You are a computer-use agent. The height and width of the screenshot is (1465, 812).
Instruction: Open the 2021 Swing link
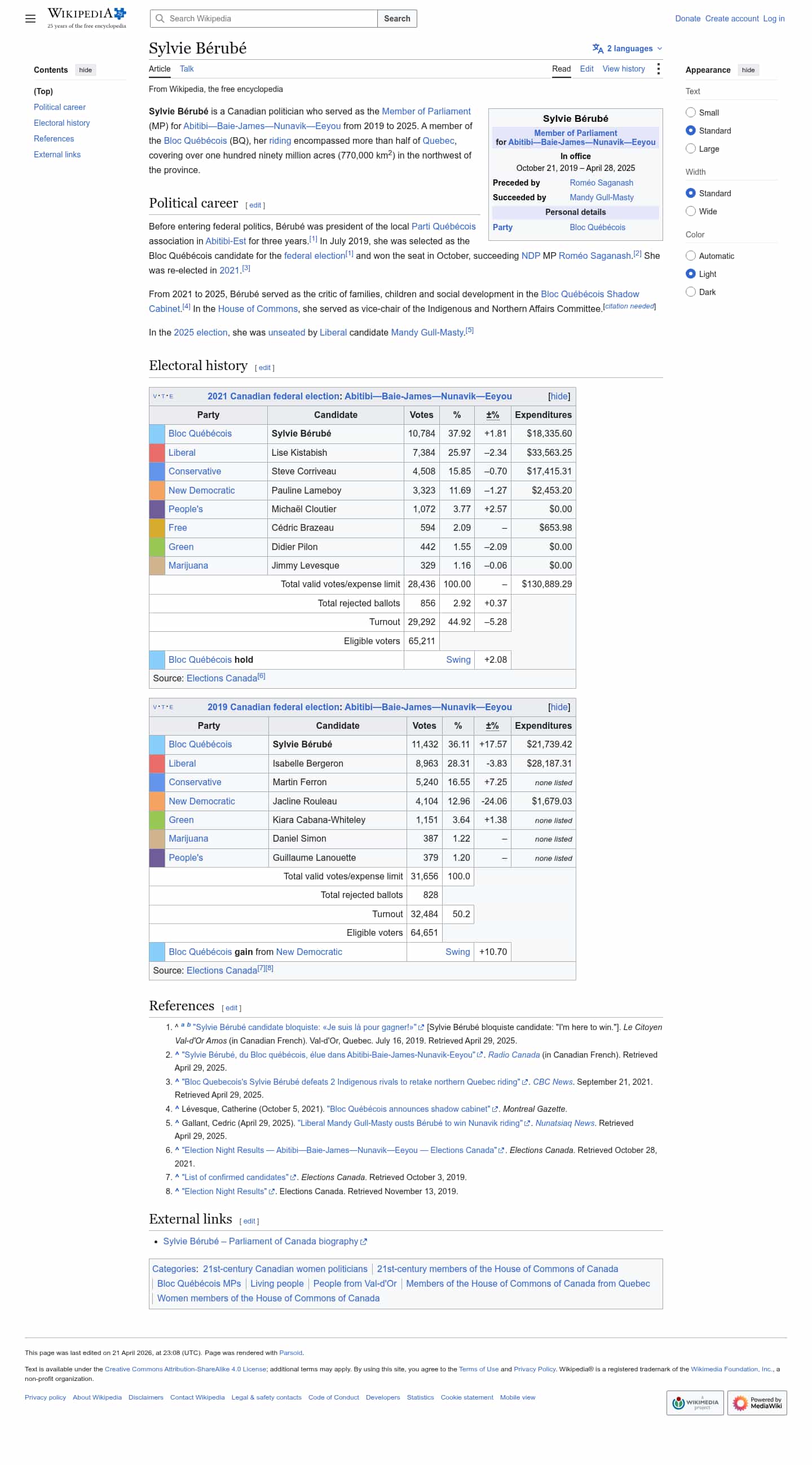point(458,659)
